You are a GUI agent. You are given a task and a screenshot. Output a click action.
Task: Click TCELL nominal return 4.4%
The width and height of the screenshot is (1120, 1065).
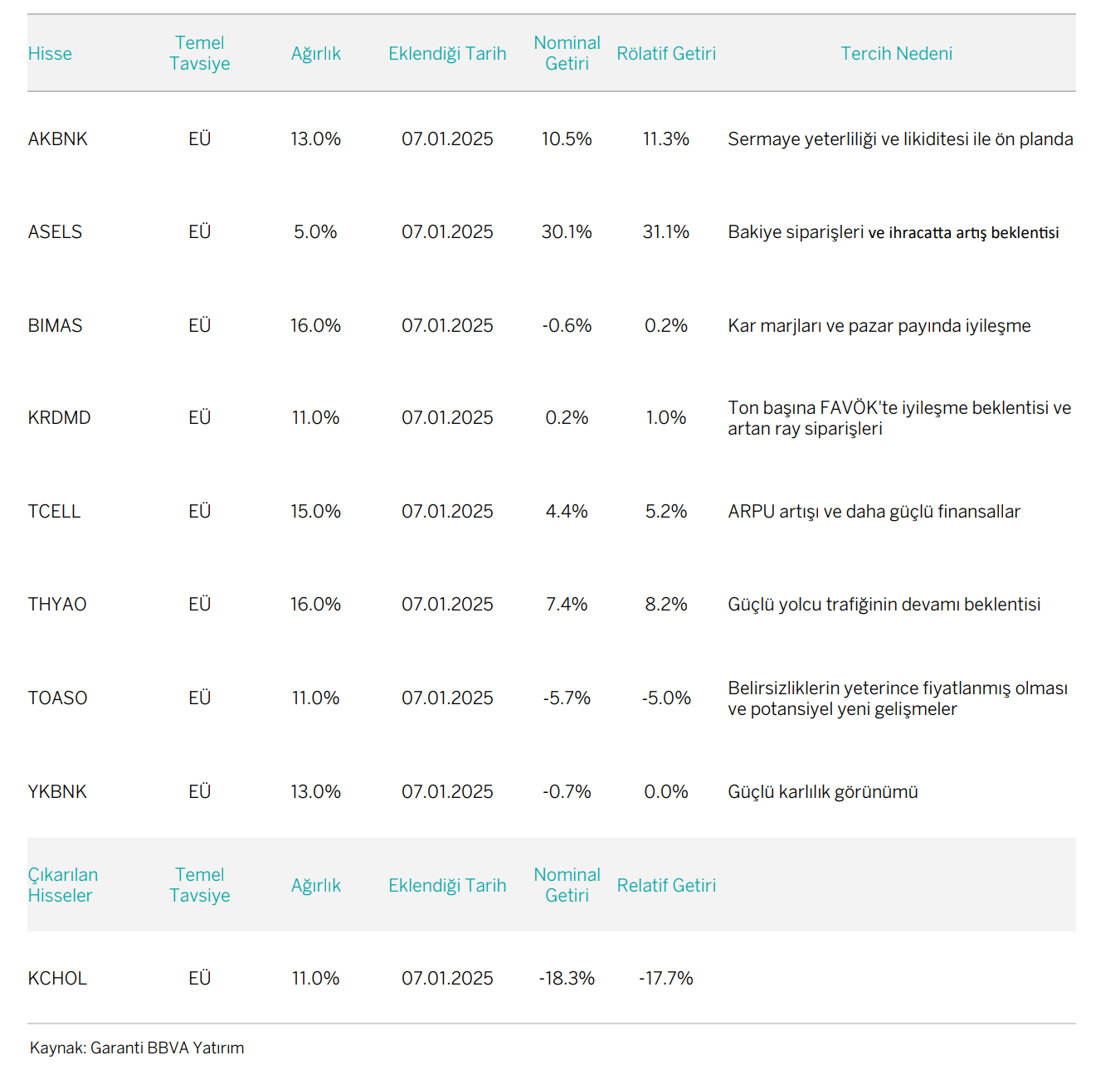[x=567, y=512]
